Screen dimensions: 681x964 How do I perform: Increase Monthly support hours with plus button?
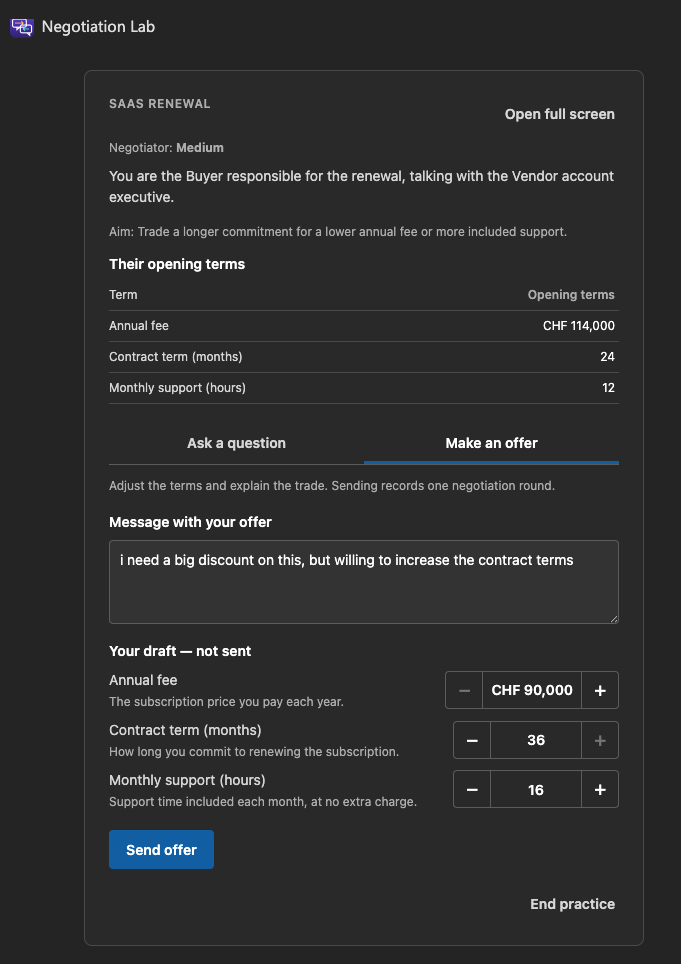tap(600, 789)
